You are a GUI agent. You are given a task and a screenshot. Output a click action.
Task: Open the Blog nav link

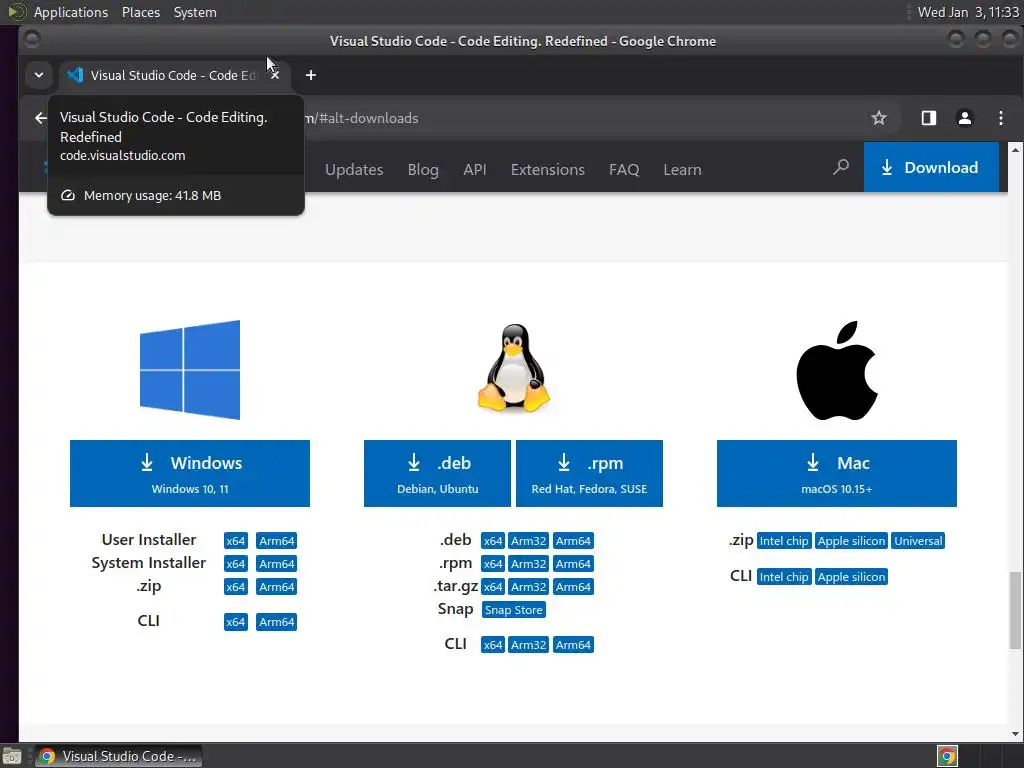[x=423, y=170]
